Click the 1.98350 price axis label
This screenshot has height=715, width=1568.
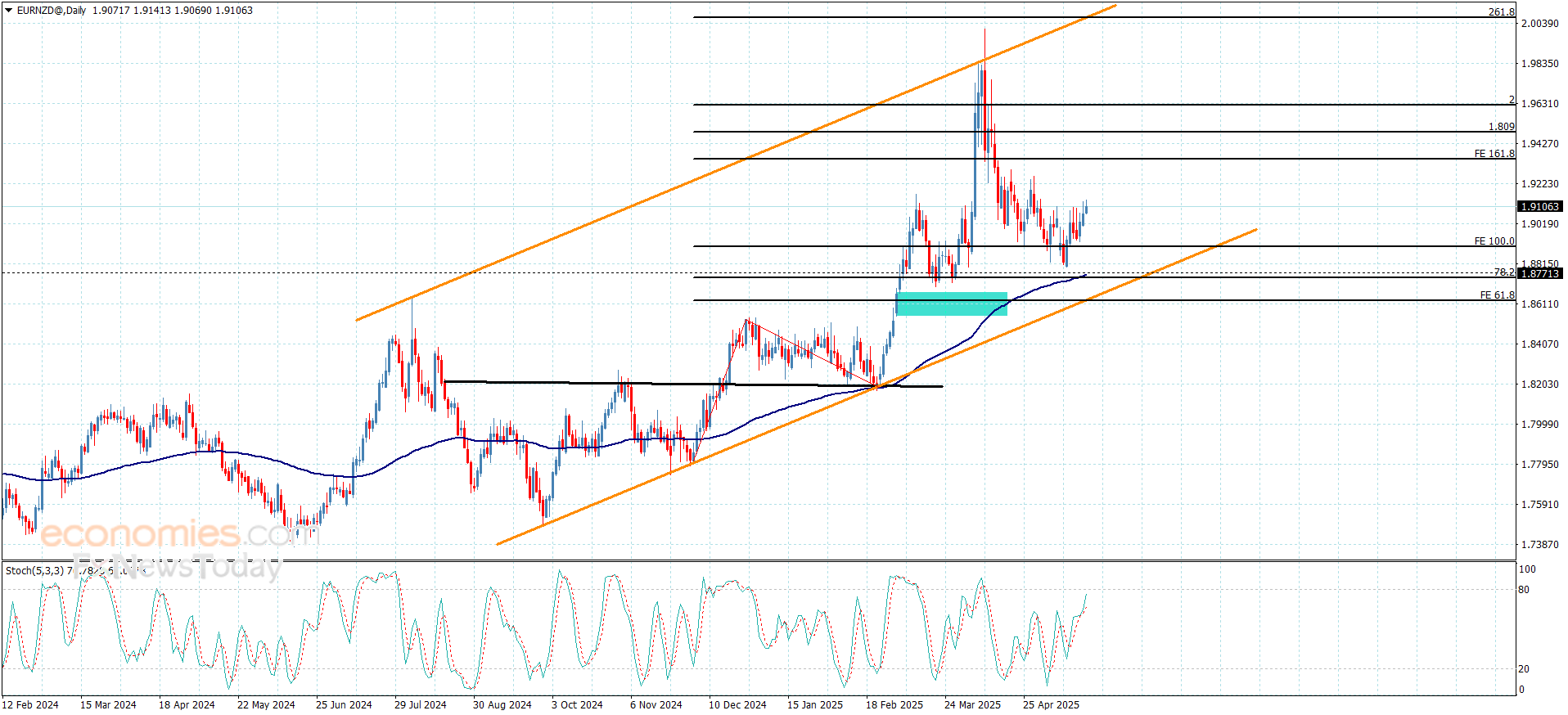(1539, 64)
